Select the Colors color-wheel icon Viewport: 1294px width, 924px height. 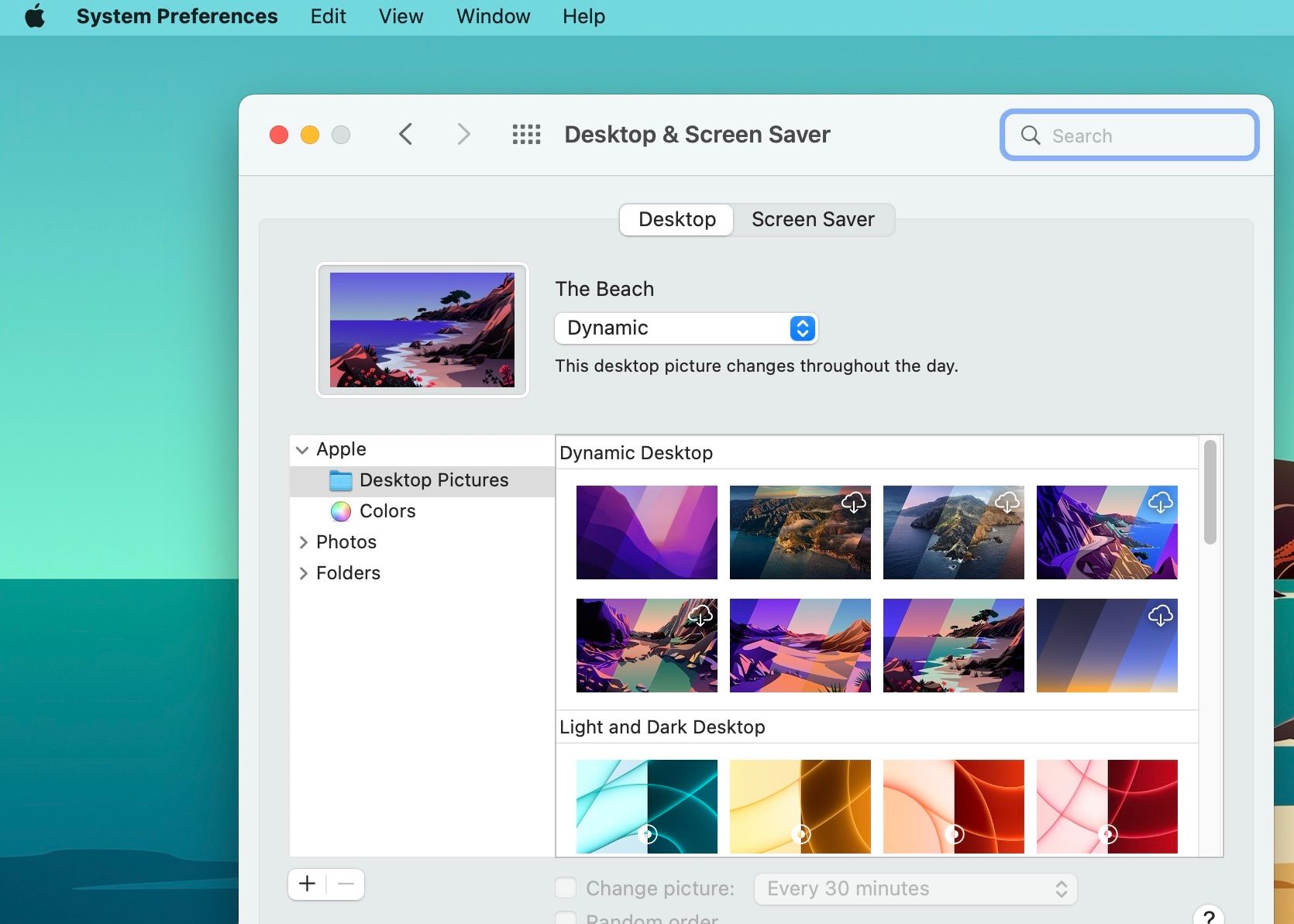click(339, 511)
